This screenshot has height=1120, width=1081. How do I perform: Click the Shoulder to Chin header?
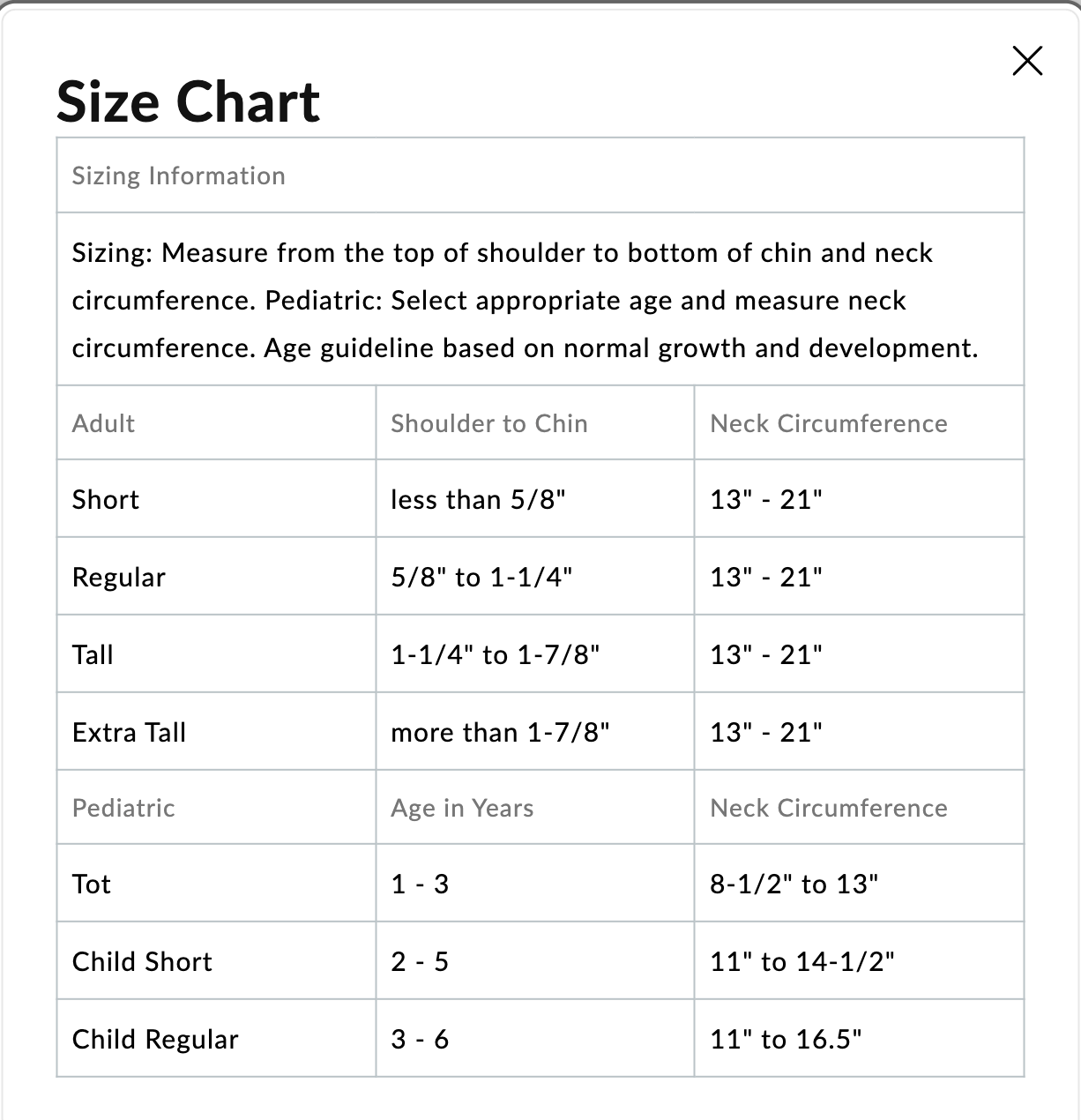(x=489, y=423)
